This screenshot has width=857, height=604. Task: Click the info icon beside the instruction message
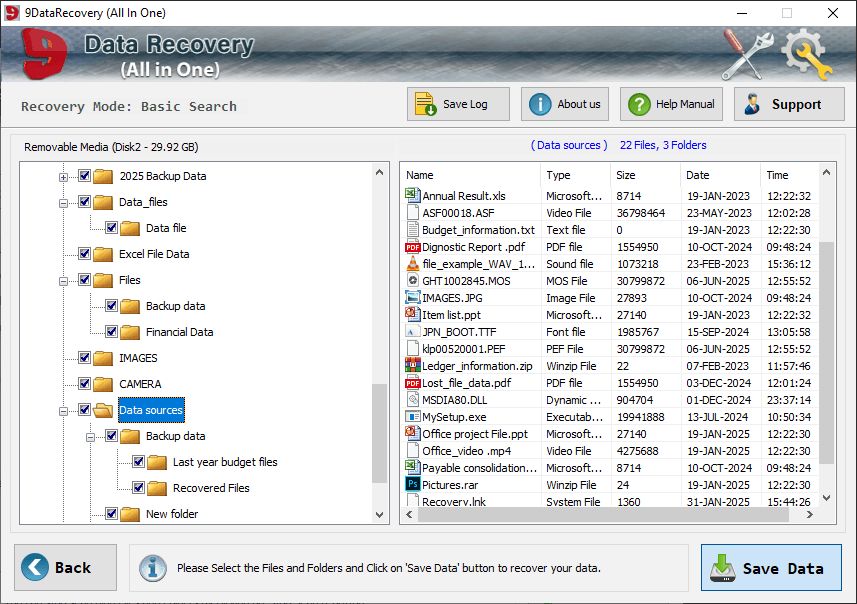tap(152, 568)
